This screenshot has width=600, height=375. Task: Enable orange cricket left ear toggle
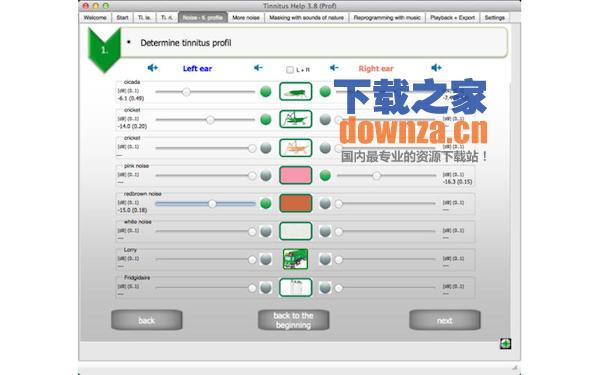pos(266,148)
